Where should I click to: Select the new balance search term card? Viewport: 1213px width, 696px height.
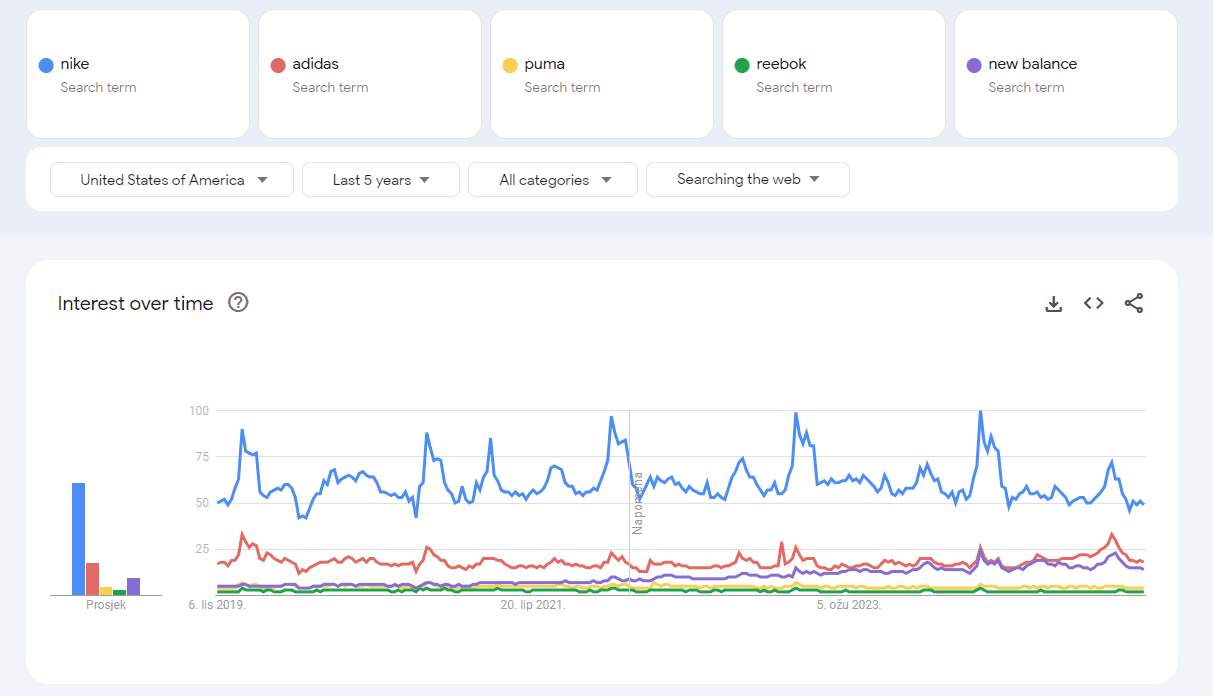click(x=1066, y=74)
